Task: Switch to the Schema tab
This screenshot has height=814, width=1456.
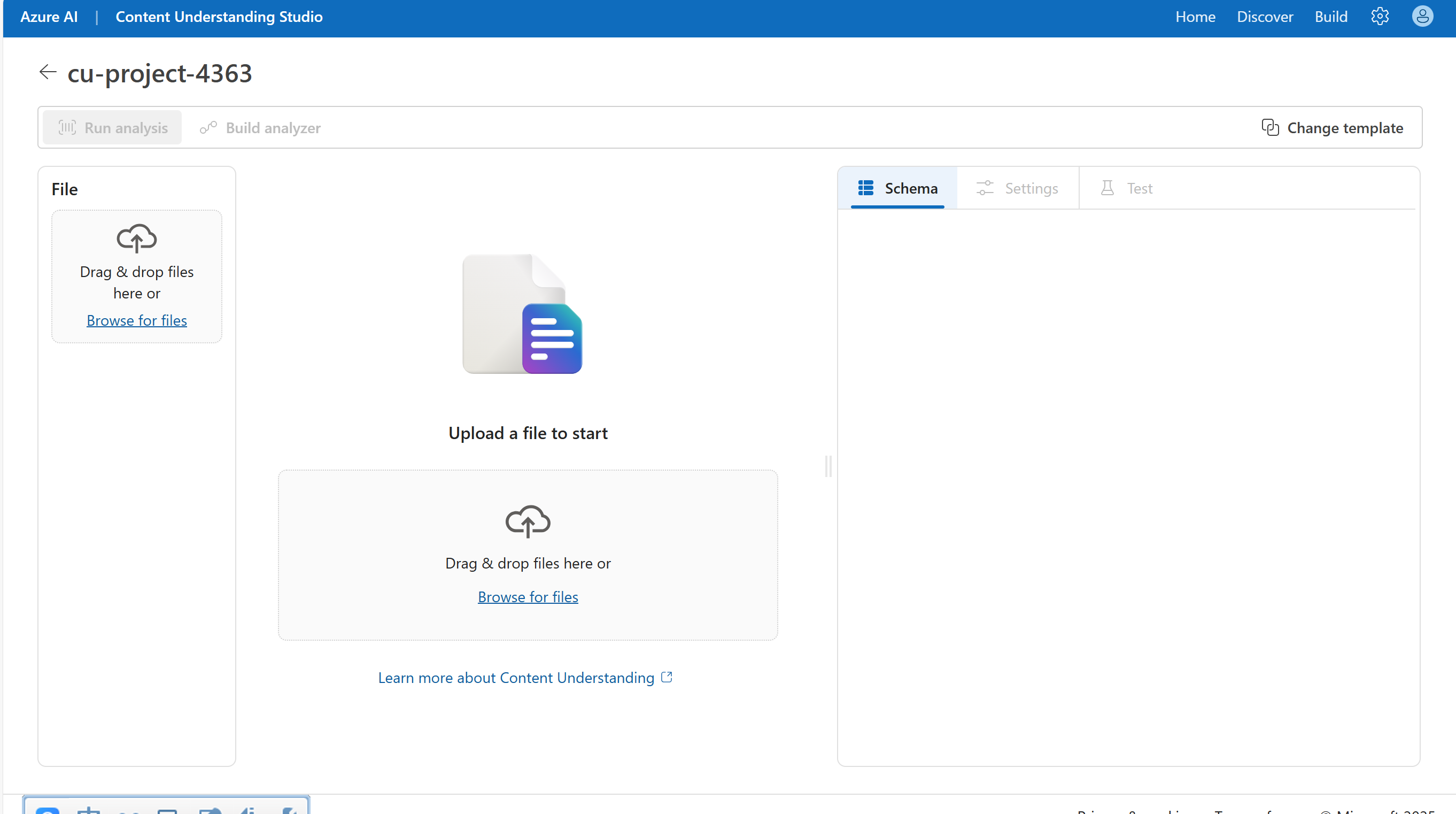Action: 897,188
